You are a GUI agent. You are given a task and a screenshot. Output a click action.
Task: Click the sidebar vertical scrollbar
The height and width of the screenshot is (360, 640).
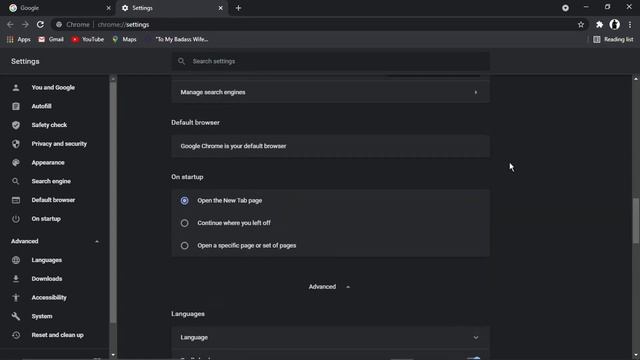pyautogui.click(x=113, y=202)
